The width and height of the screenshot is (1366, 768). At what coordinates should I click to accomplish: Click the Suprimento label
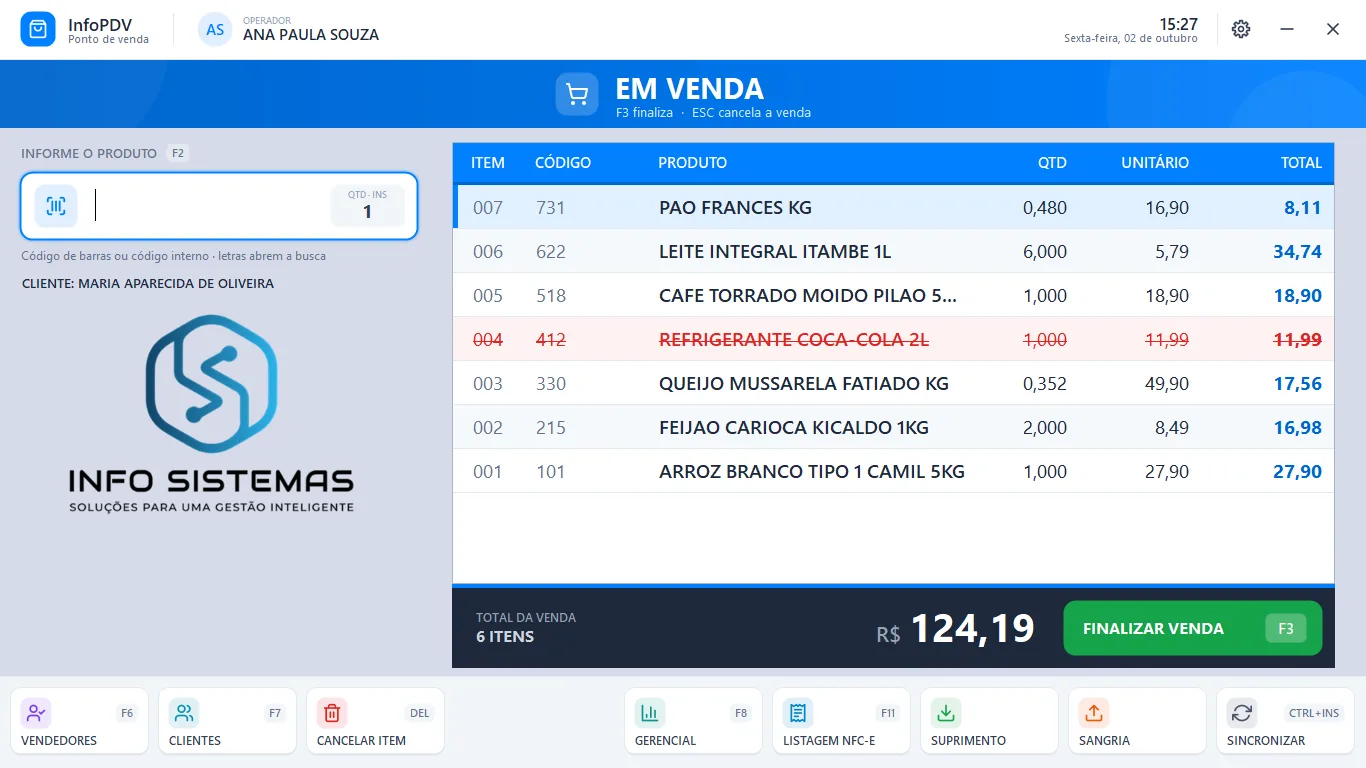[x=968, y=741]
